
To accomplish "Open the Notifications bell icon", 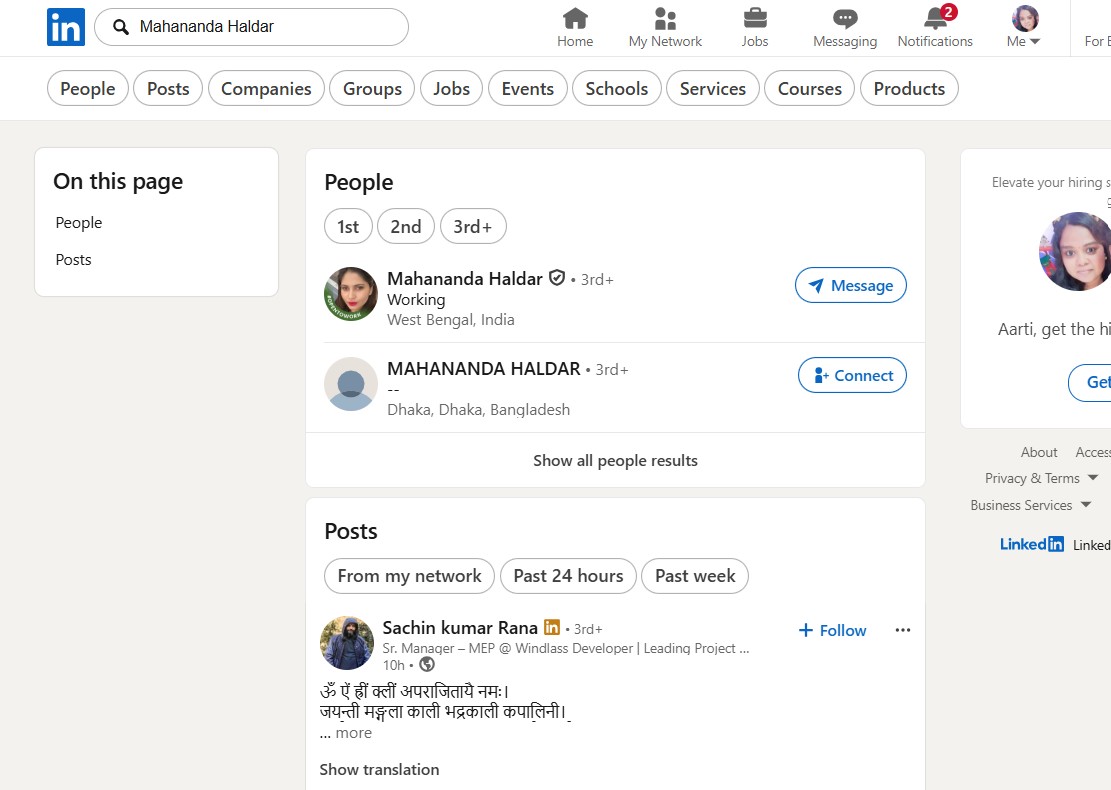I will pyautogui.click(x=935, y=19).
